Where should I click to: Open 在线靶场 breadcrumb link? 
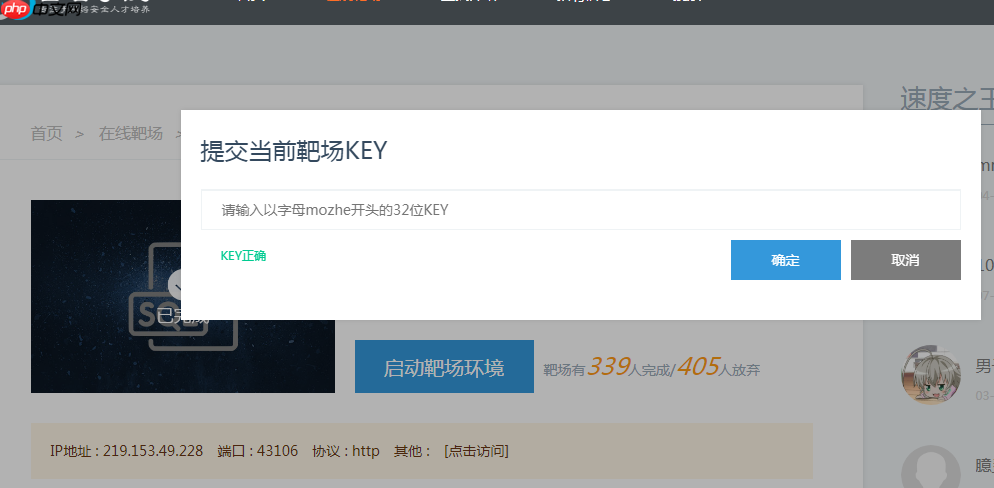tap(131, 134)
